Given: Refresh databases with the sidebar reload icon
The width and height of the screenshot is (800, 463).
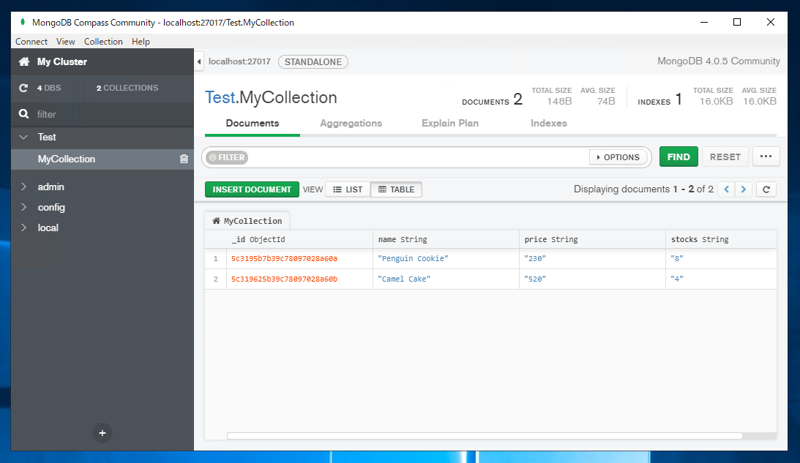Looking at the screenshot, I should pos(23,88).
